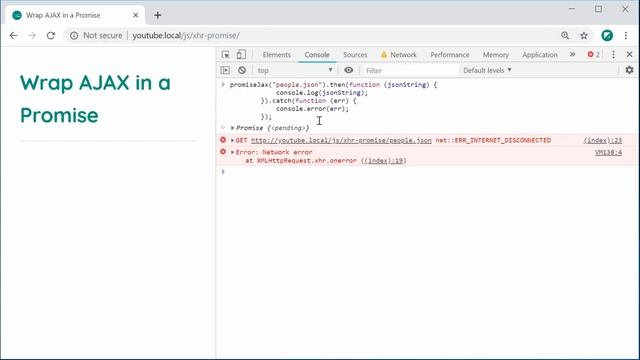Focus the console Filter field

[x=410, y=70]
